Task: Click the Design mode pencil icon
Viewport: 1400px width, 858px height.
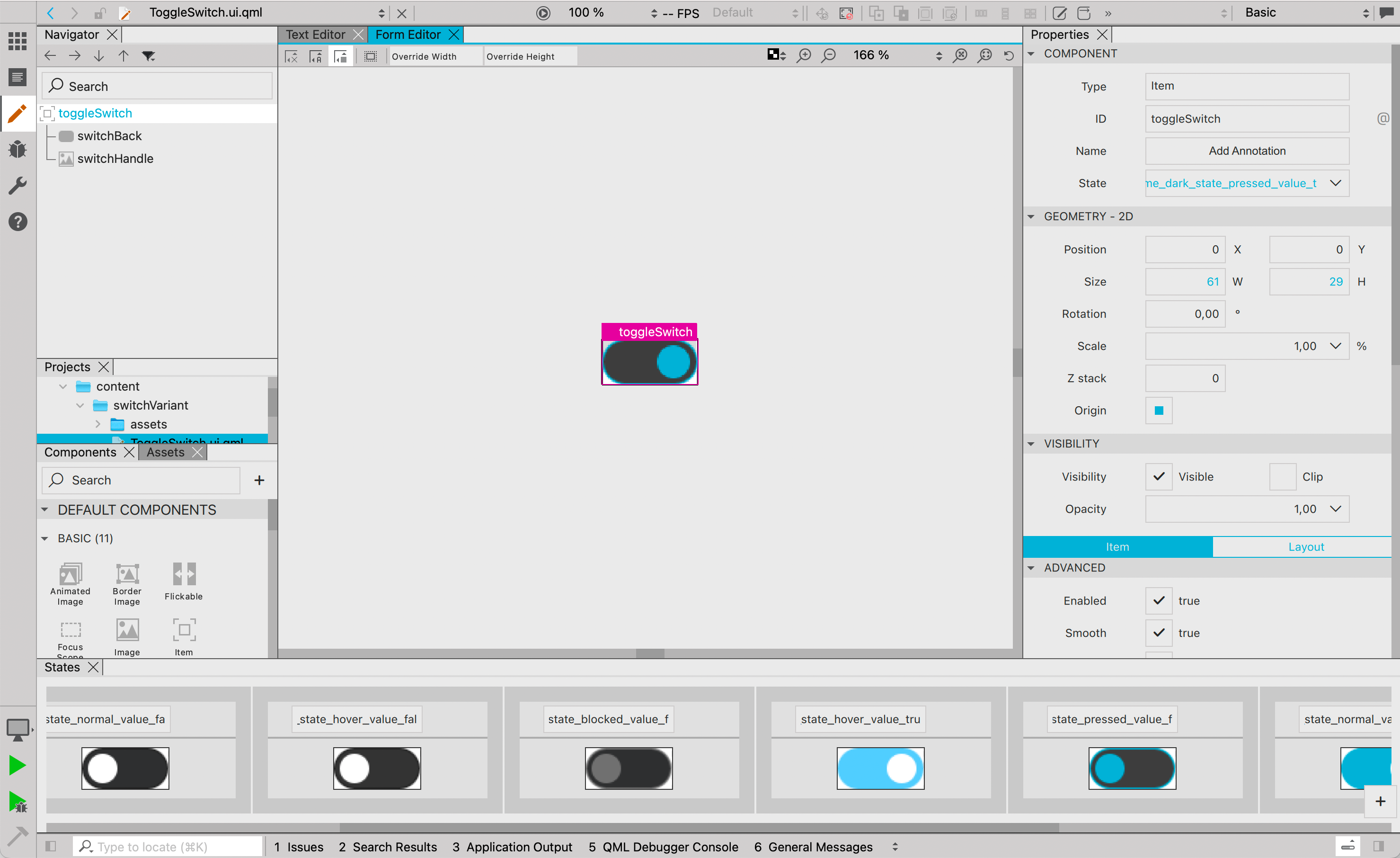Action: [18, 113]
